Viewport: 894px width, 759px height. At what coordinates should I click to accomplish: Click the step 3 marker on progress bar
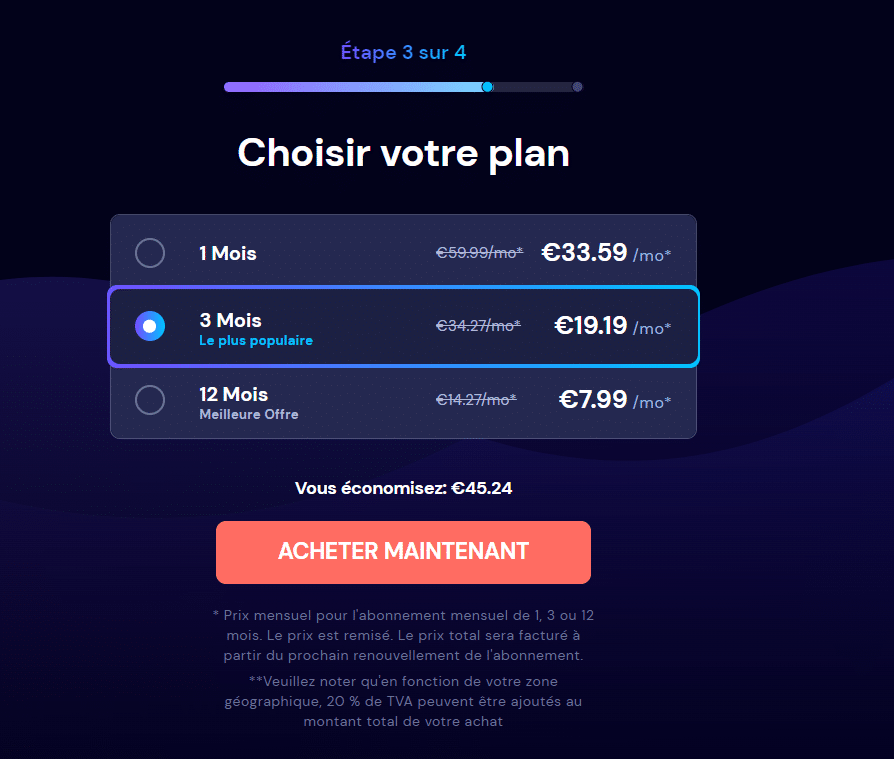487,87
